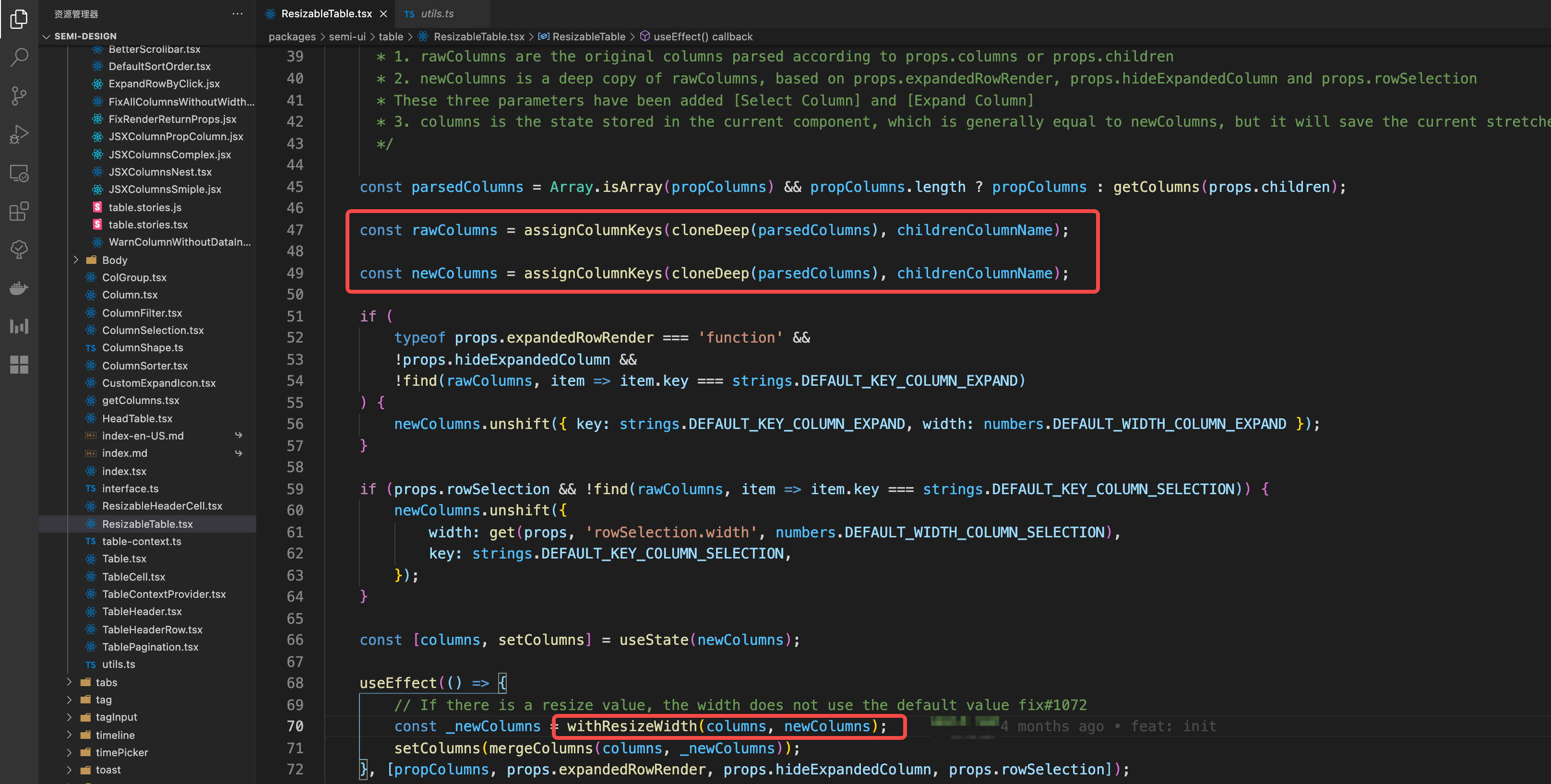Viewport: 1551px width, 784px height.
Task: Open the Docker extension panel
Action: (19, 288)
